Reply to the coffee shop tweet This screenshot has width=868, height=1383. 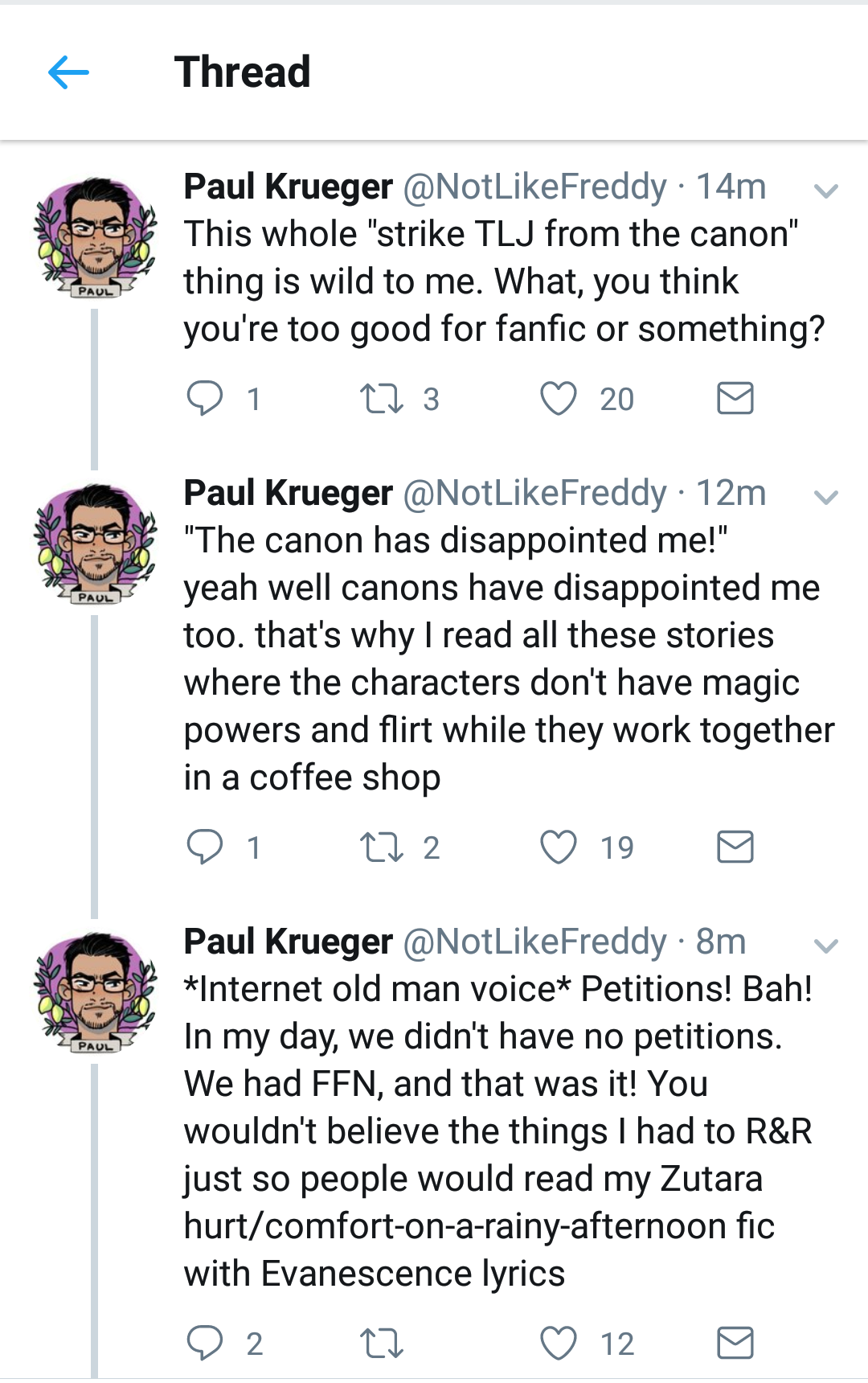pos(205,847)
